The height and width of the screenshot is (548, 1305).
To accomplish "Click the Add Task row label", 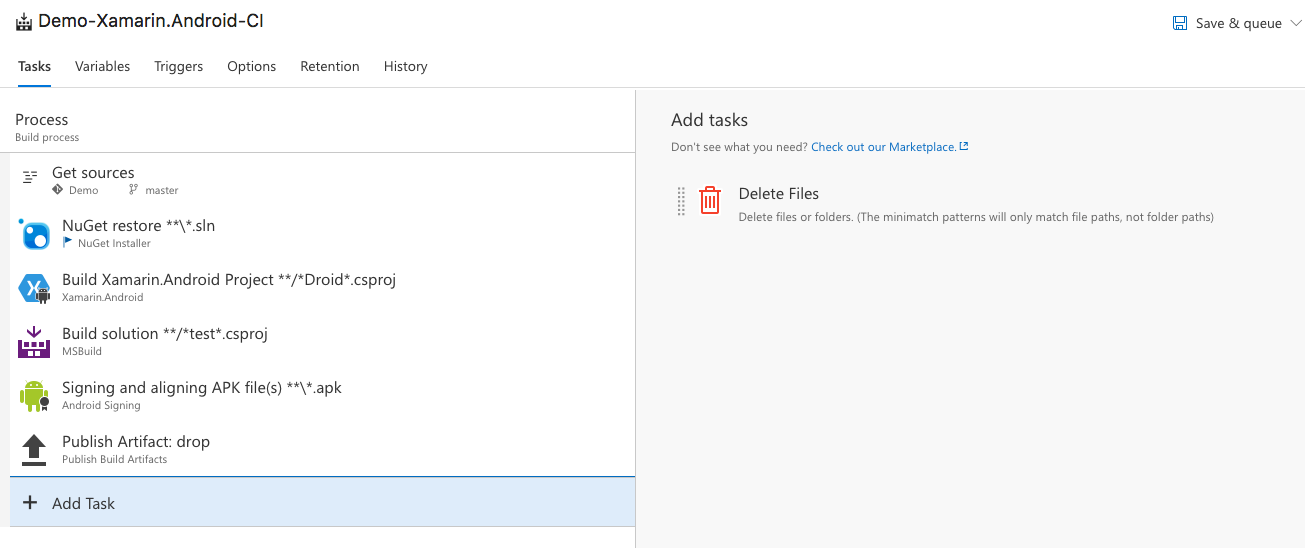I will (x=83, y=503).
